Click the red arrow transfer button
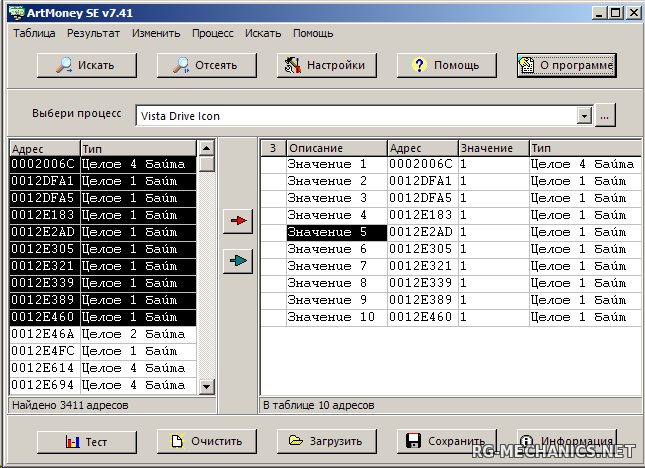This screenshot has width=645, height=468. click(x=238, y=222)
